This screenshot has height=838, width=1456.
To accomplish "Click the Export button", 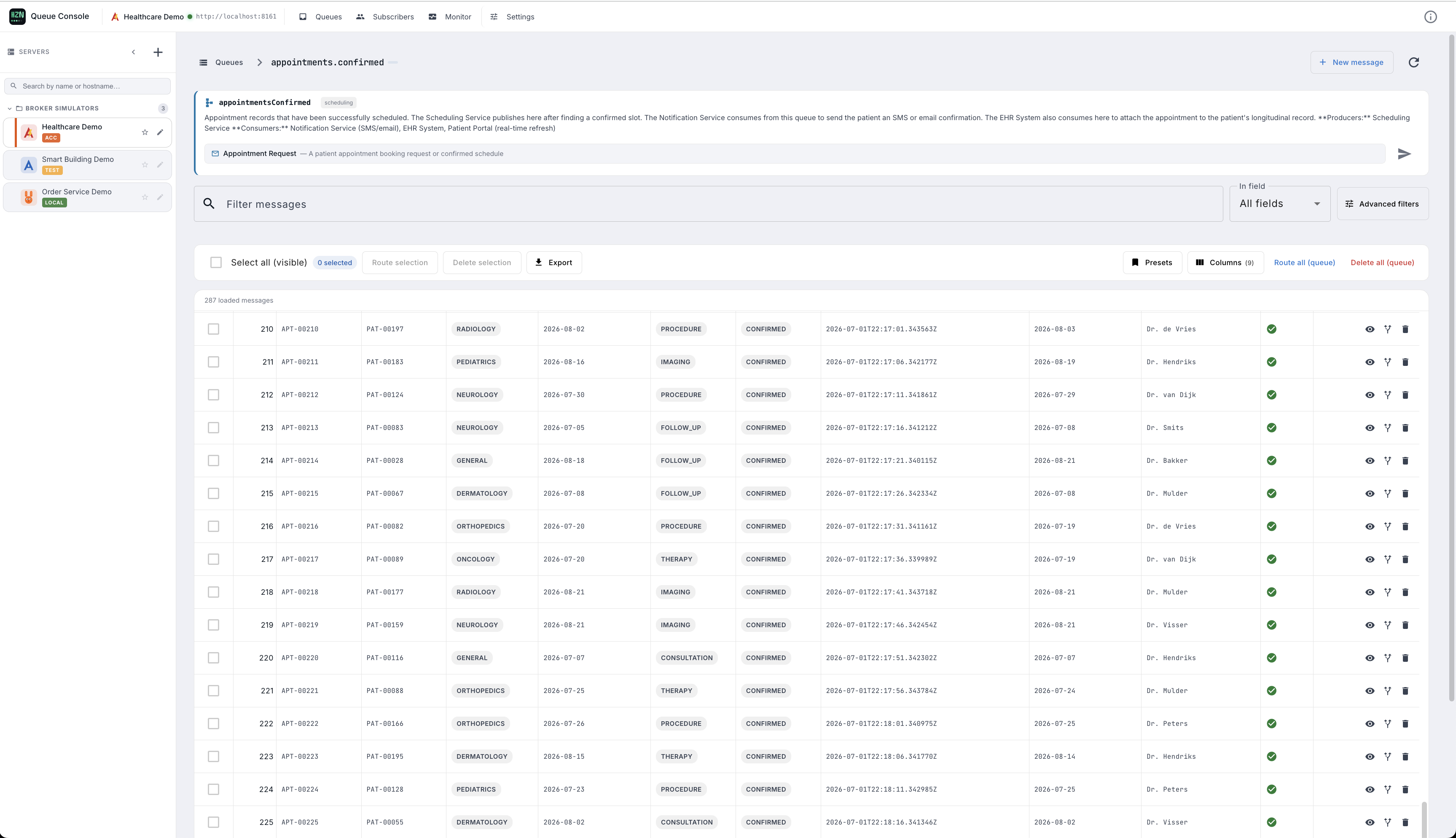I will pos(553,263).
